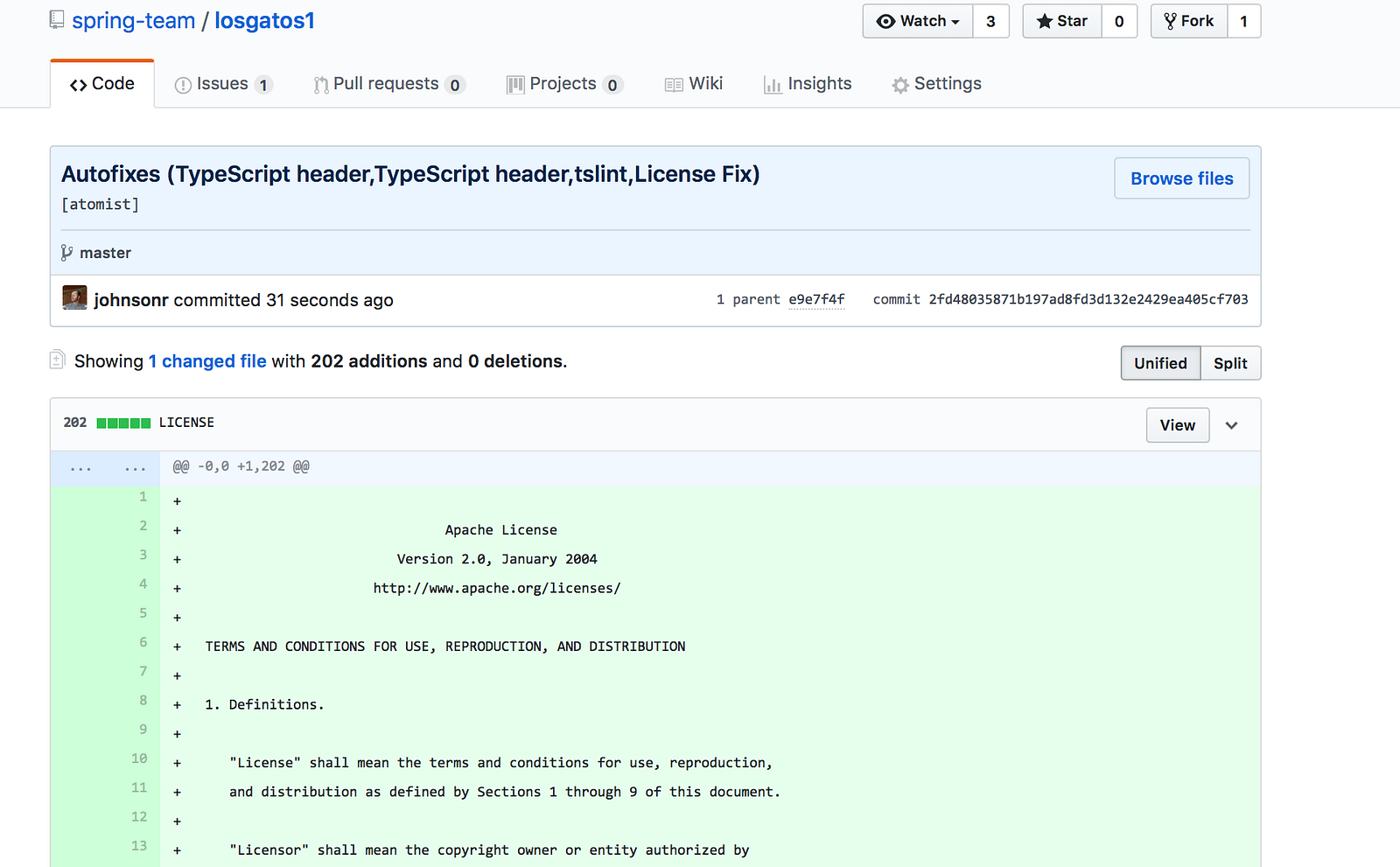Open the spring-team organization link

[133, 21]
